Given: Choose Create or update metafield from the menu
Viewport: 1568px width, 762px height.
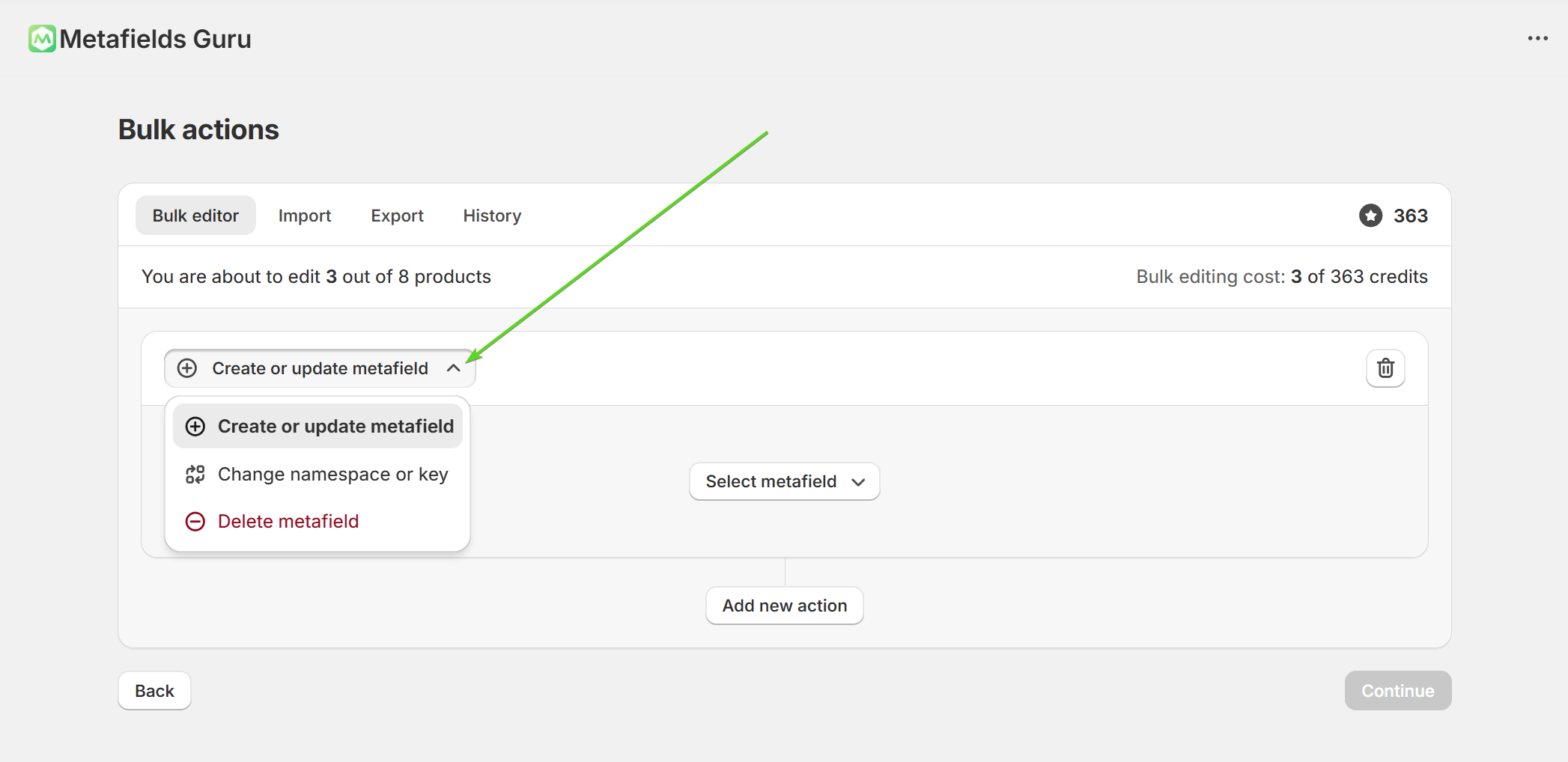Looking at the screenshot, I should tap(335, 427).
